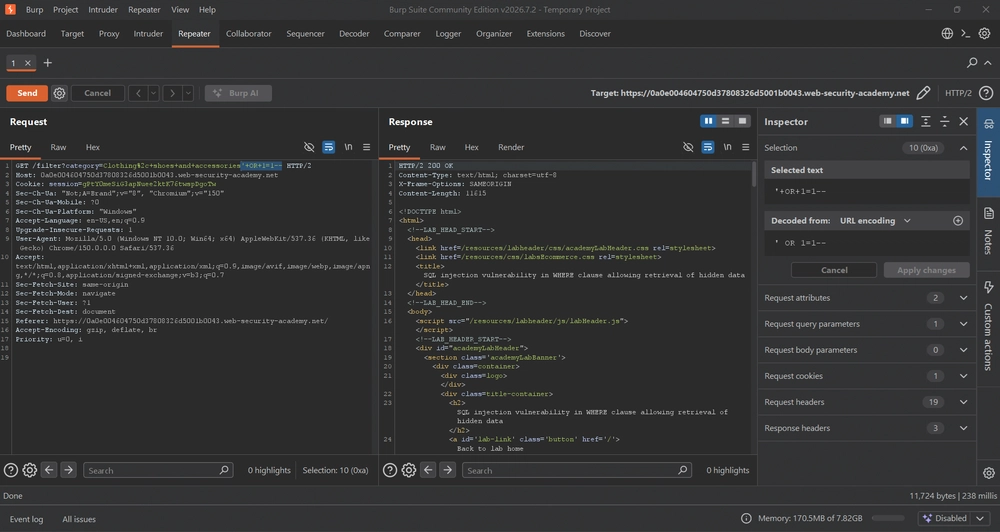This screenshot has width=1000, height=532.
Task: Go to next match in Response search
Action: pyautogui.click(x=448, y=471)
